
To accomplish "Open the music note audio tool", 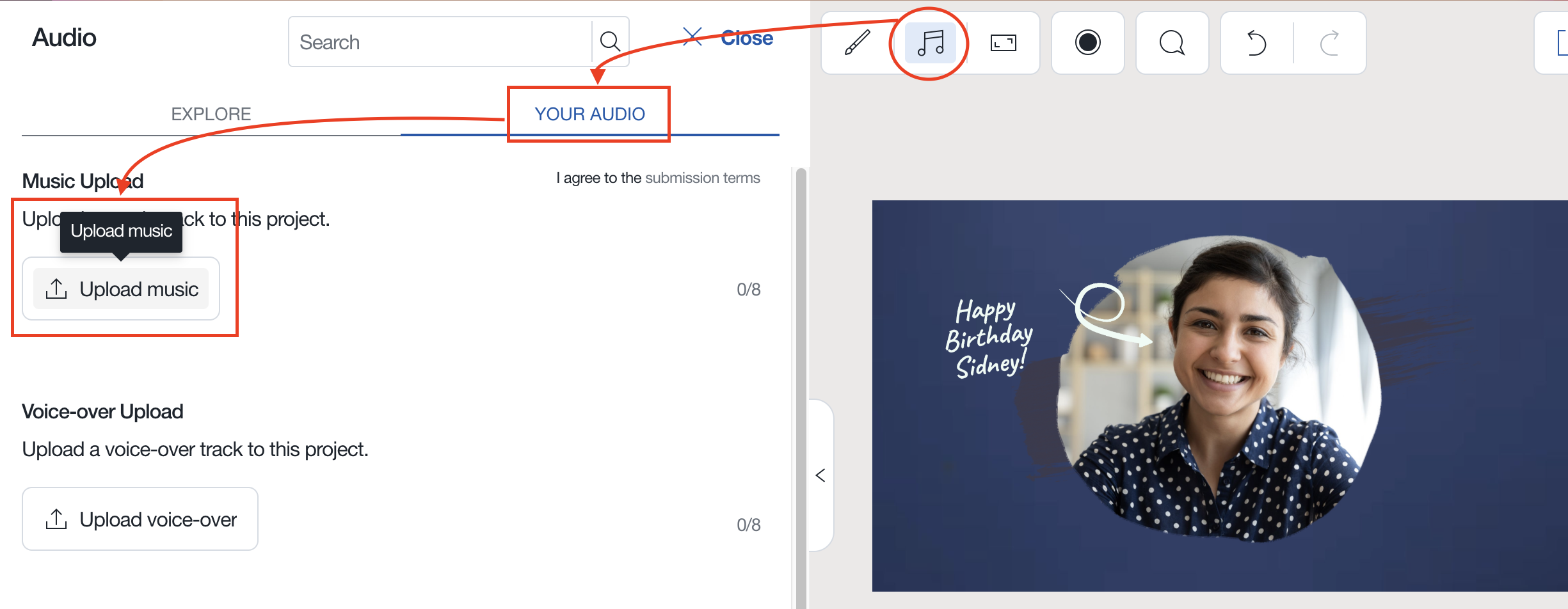I will pyautogui.click(x=930, y=43).
